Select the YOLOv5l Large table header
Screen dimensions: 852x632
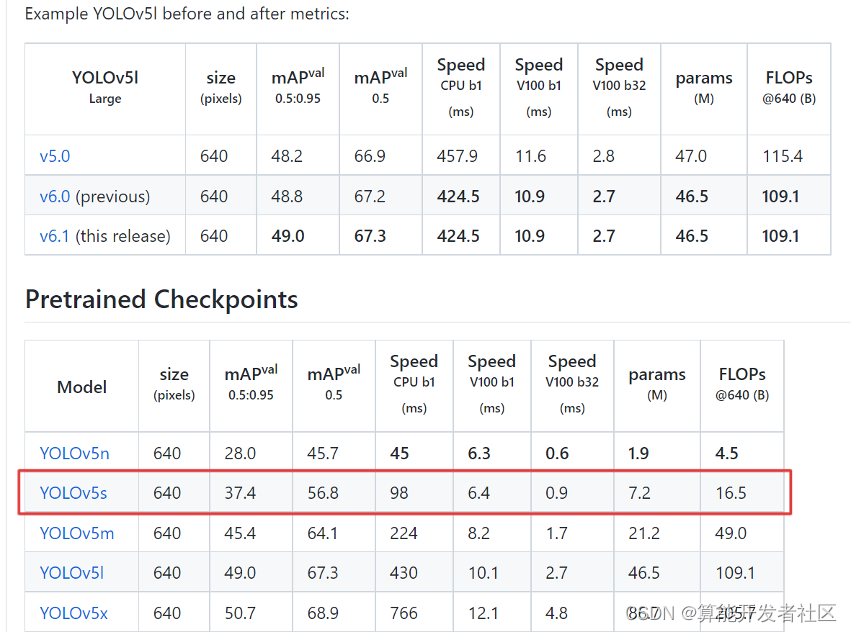click(x=105, y=87)
